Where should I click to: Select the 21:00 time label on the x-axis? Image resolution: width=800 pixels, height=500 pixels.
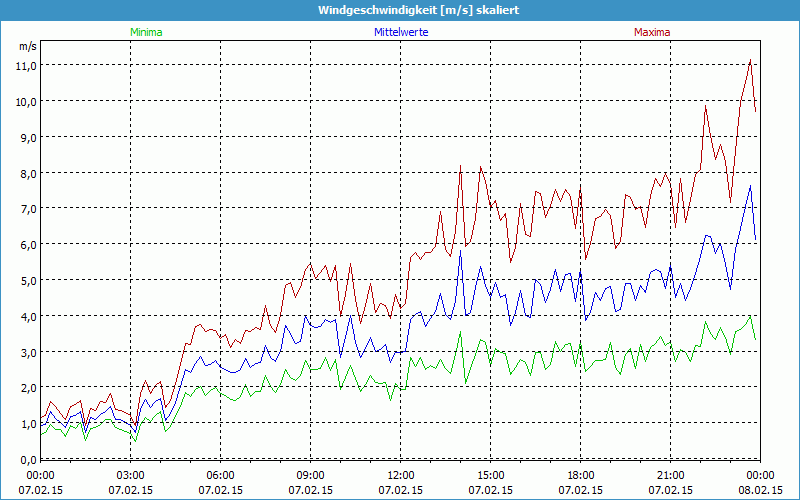pyautogui.click(x=671, y=475)
